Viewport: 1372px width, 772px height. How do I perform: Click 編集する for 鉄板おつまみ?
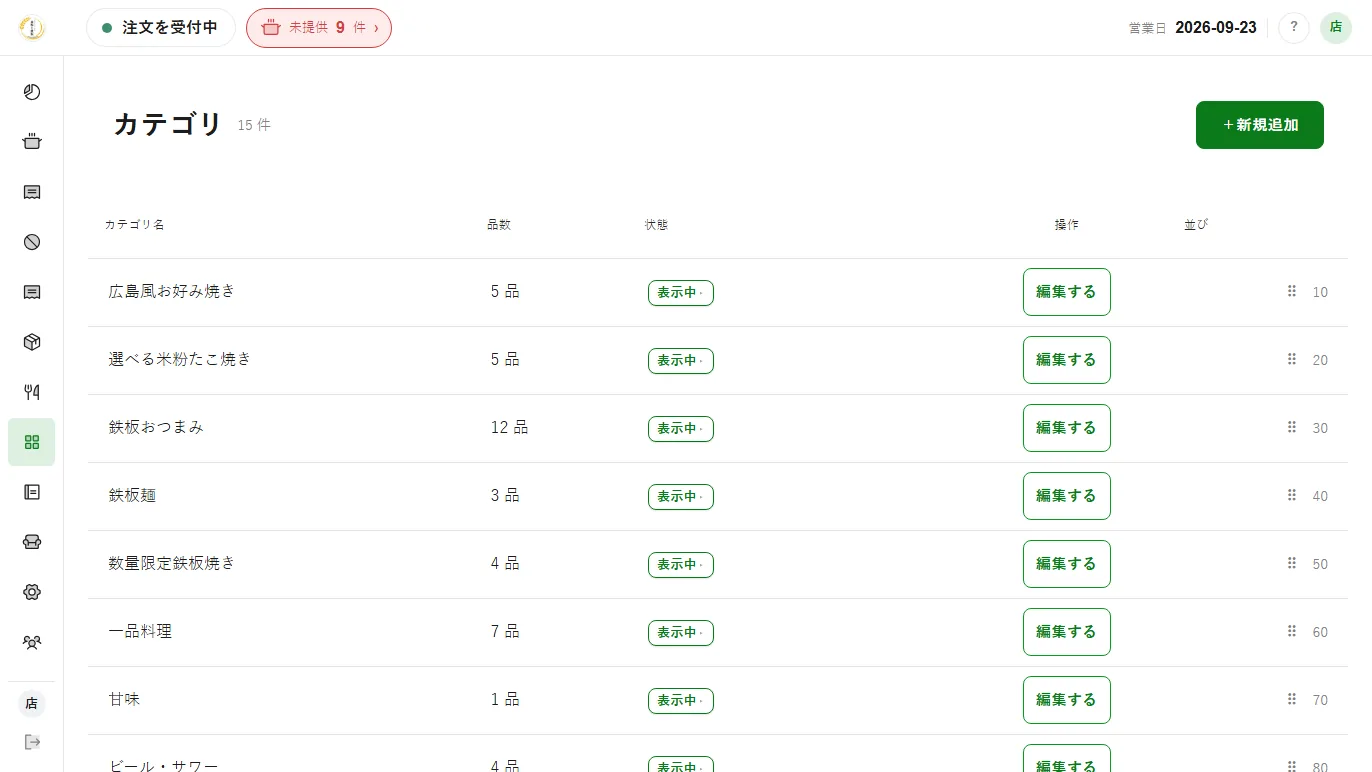[x=1067, y=428]
